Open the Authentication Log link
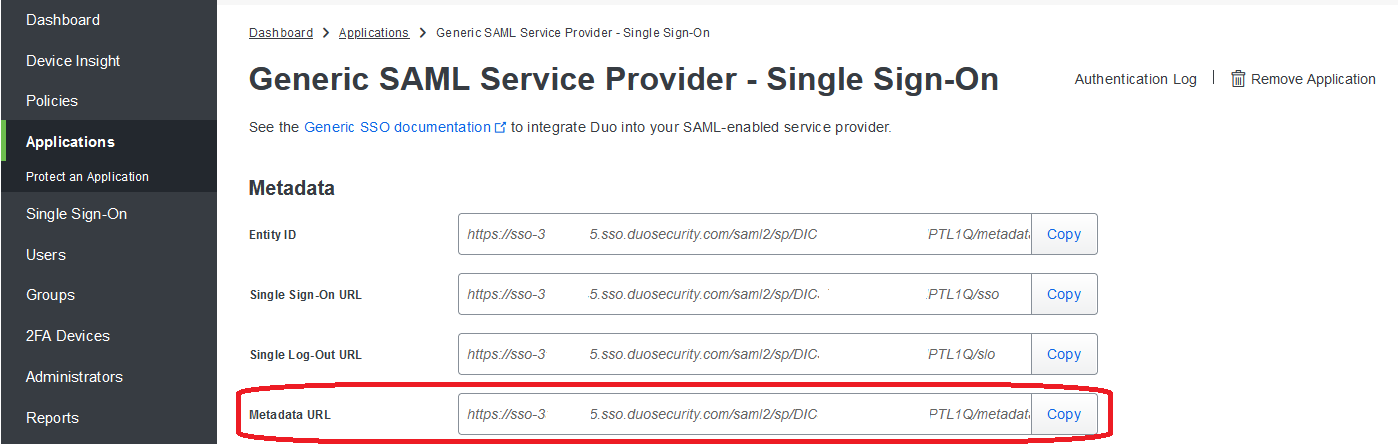The height and width of the screenshot is (444, 1398). tap(1135, 79)
